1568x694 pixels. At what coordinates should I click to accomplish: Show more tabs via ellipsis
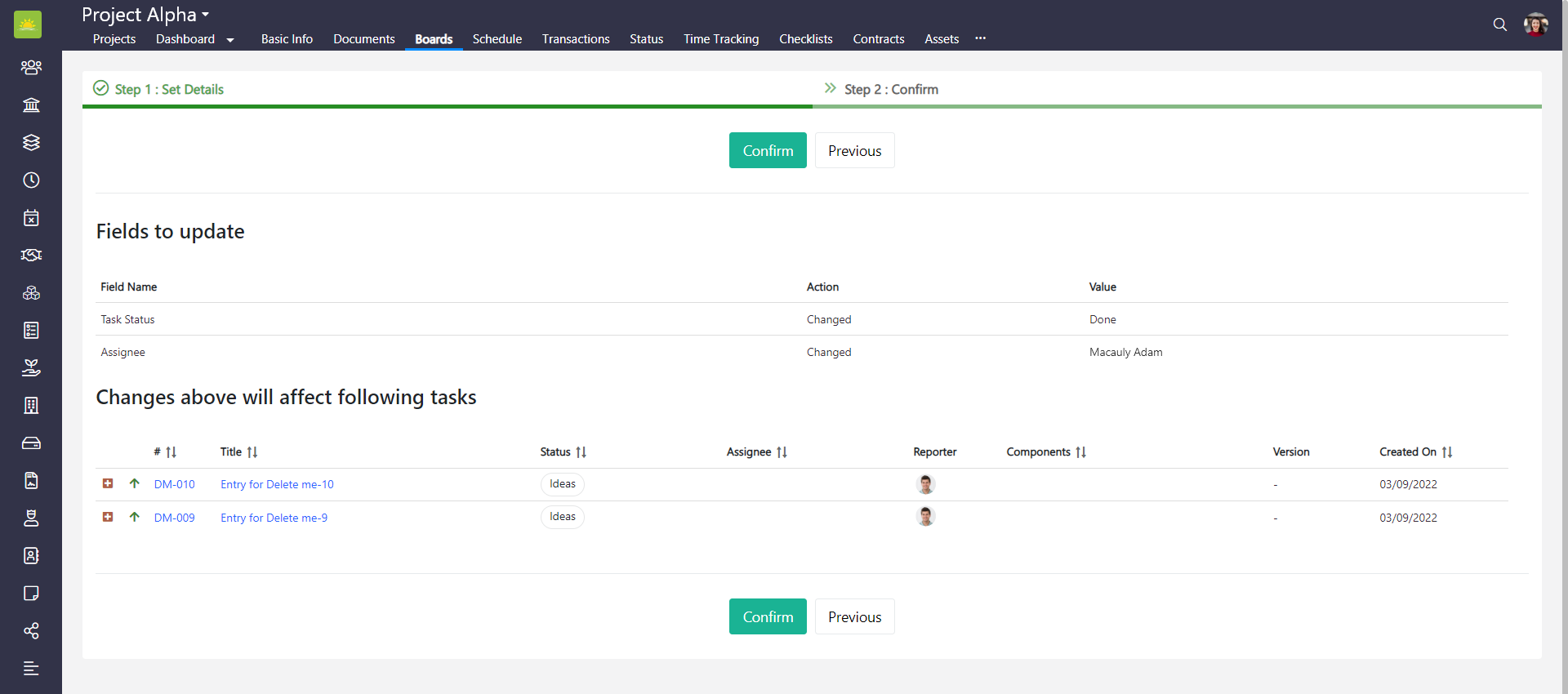point(980,38)
